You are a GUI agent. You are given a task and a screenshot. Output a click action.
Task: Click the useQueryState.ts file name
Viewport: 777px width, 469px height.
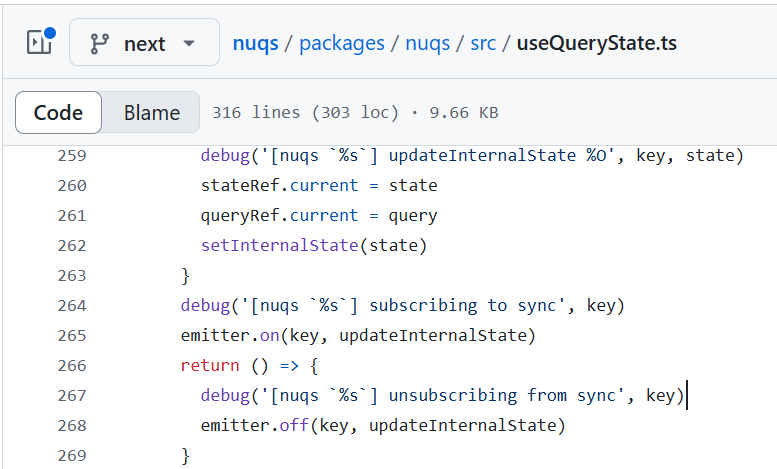tap(597, 43)
